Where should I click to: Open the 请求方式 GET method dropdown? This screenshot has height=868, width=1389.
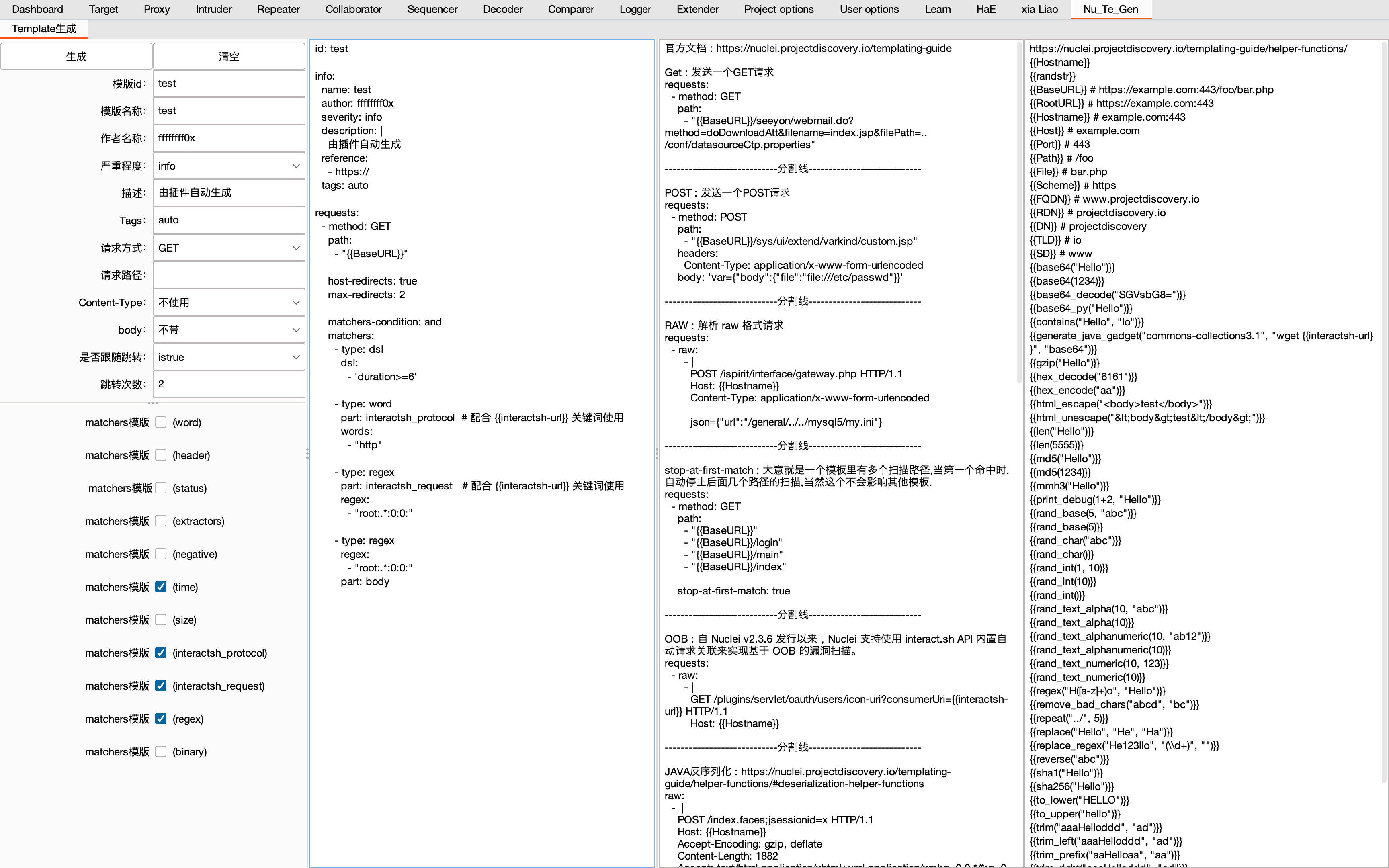pos(228,248)
